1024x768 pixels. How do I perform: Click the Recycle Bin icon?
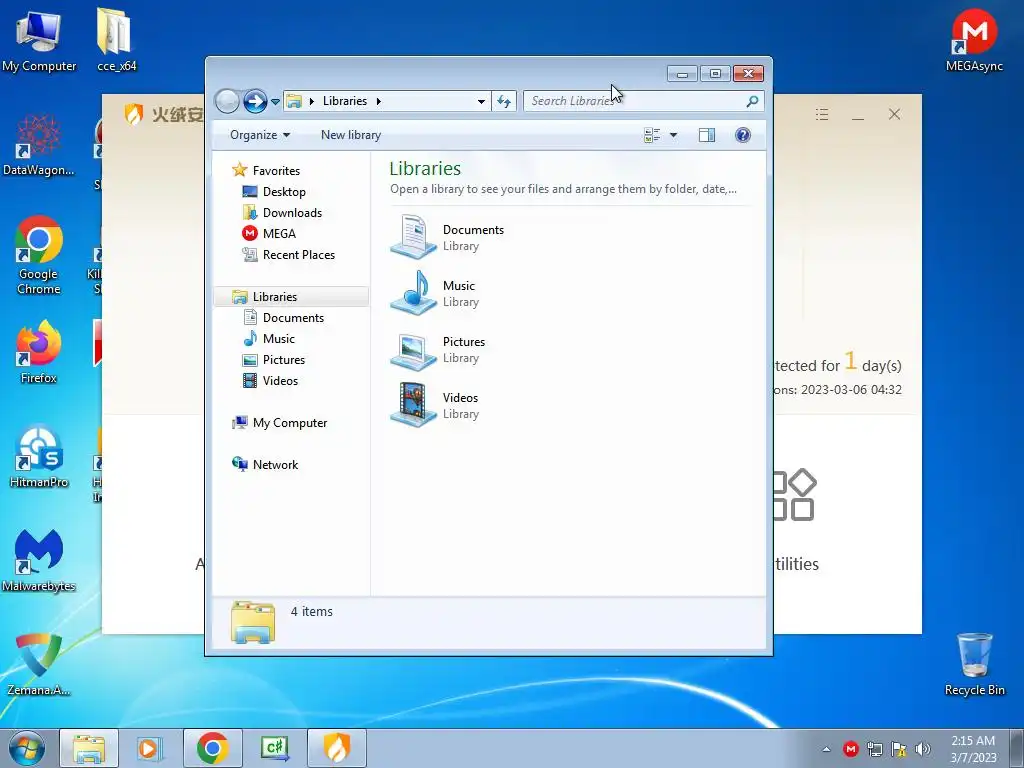pyautogui.click(x=974, y=664)
